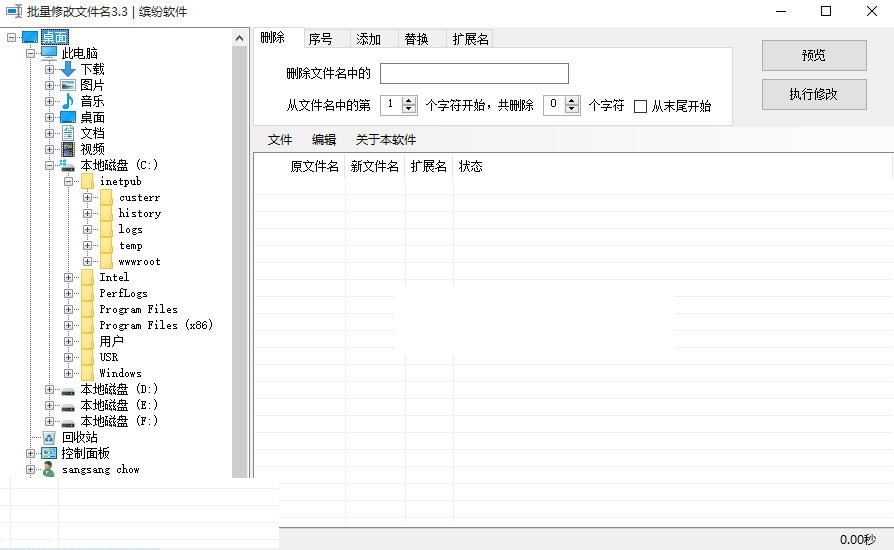The image size is (894, 550).
Task: Click the sangsang chow user icon
Action: (x=49, y=470)
